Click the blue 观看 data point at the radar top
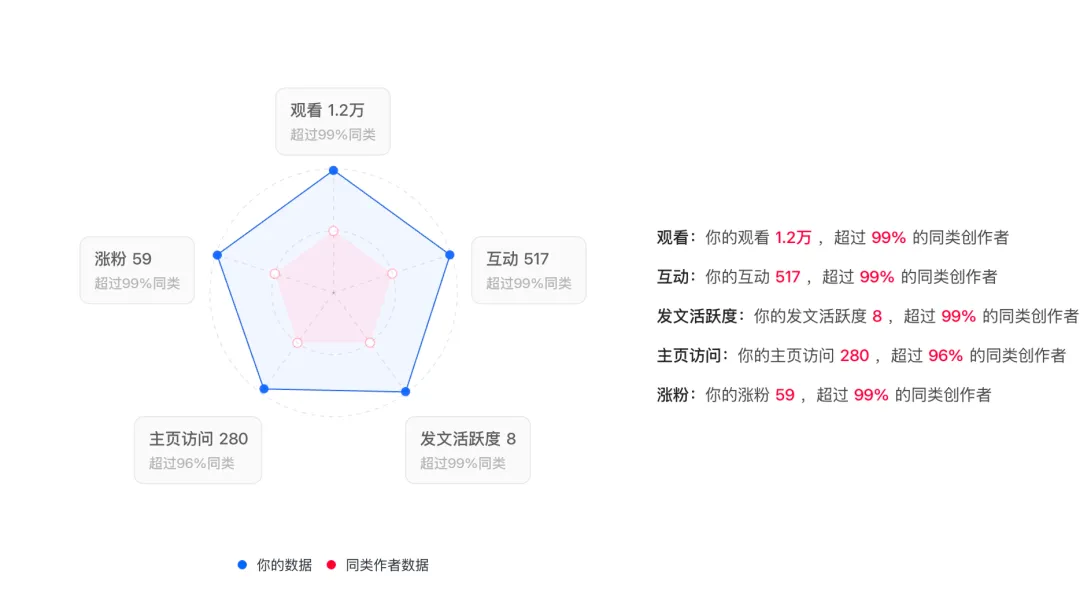The height and width of the screenshot is (611, 1080). point(333,170)
